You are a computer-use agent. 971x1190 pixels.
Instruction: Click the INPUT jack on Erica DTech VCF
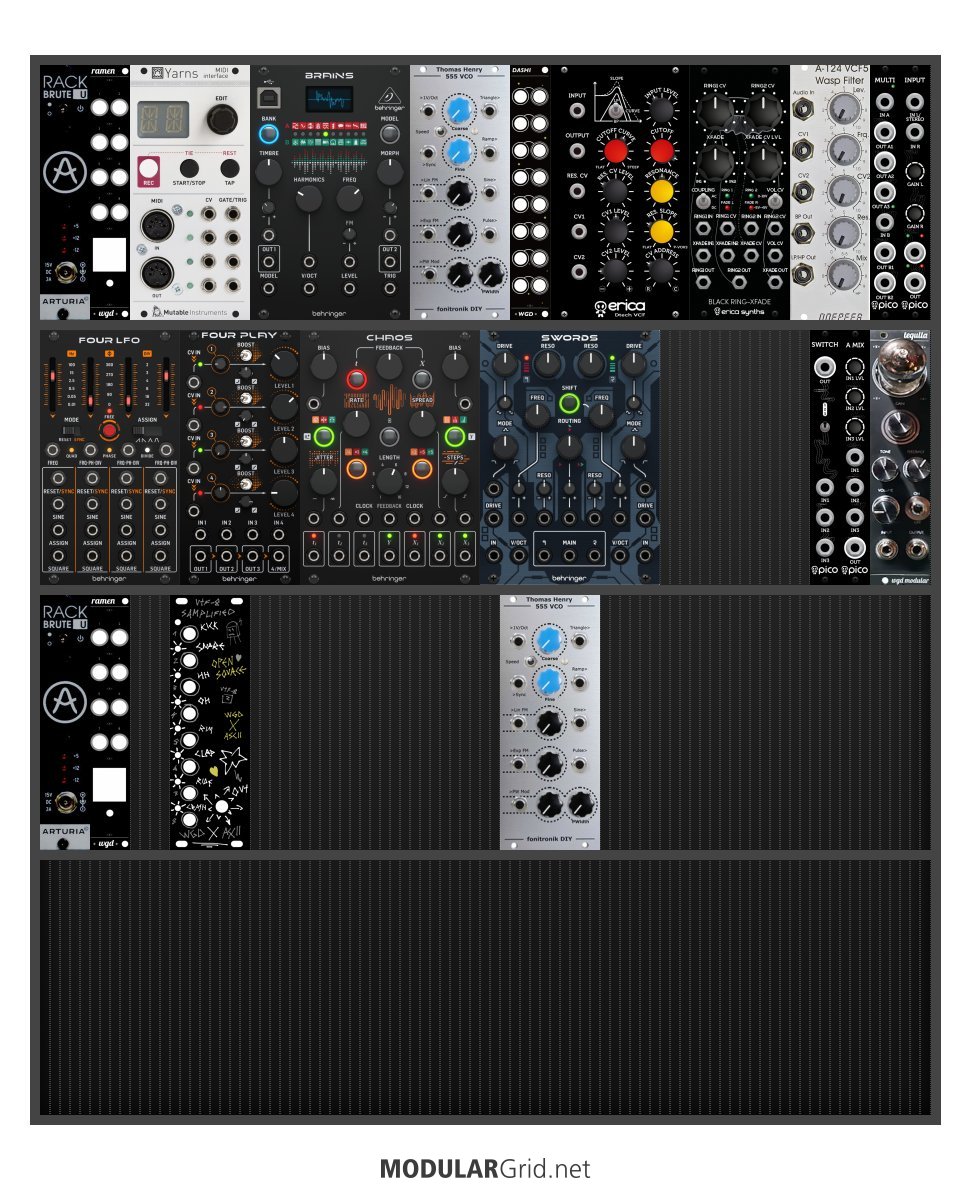[578, 109]
